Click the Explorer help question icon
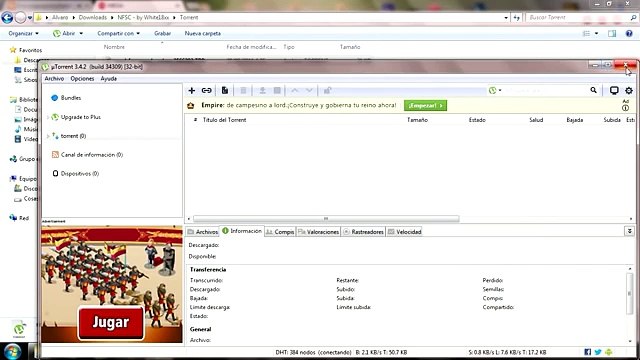640x360 pixels. (629, 33)
